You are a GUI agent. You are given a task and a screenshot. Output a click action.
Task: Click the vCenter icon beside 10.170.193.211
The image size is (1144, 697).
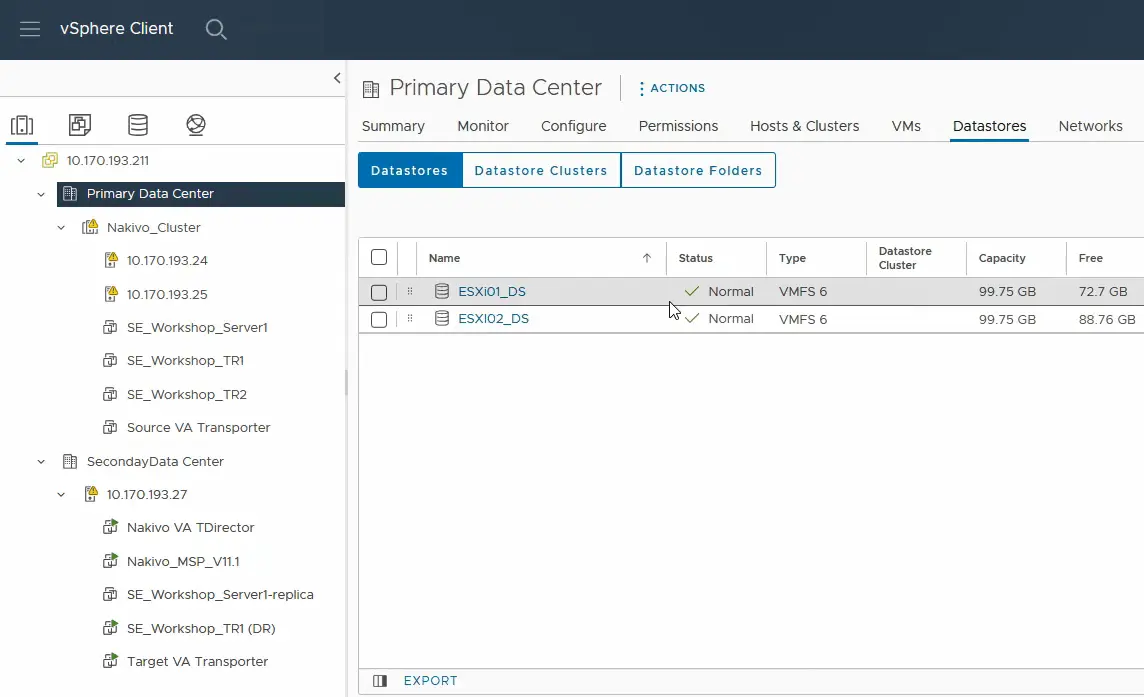coord(50,161)
